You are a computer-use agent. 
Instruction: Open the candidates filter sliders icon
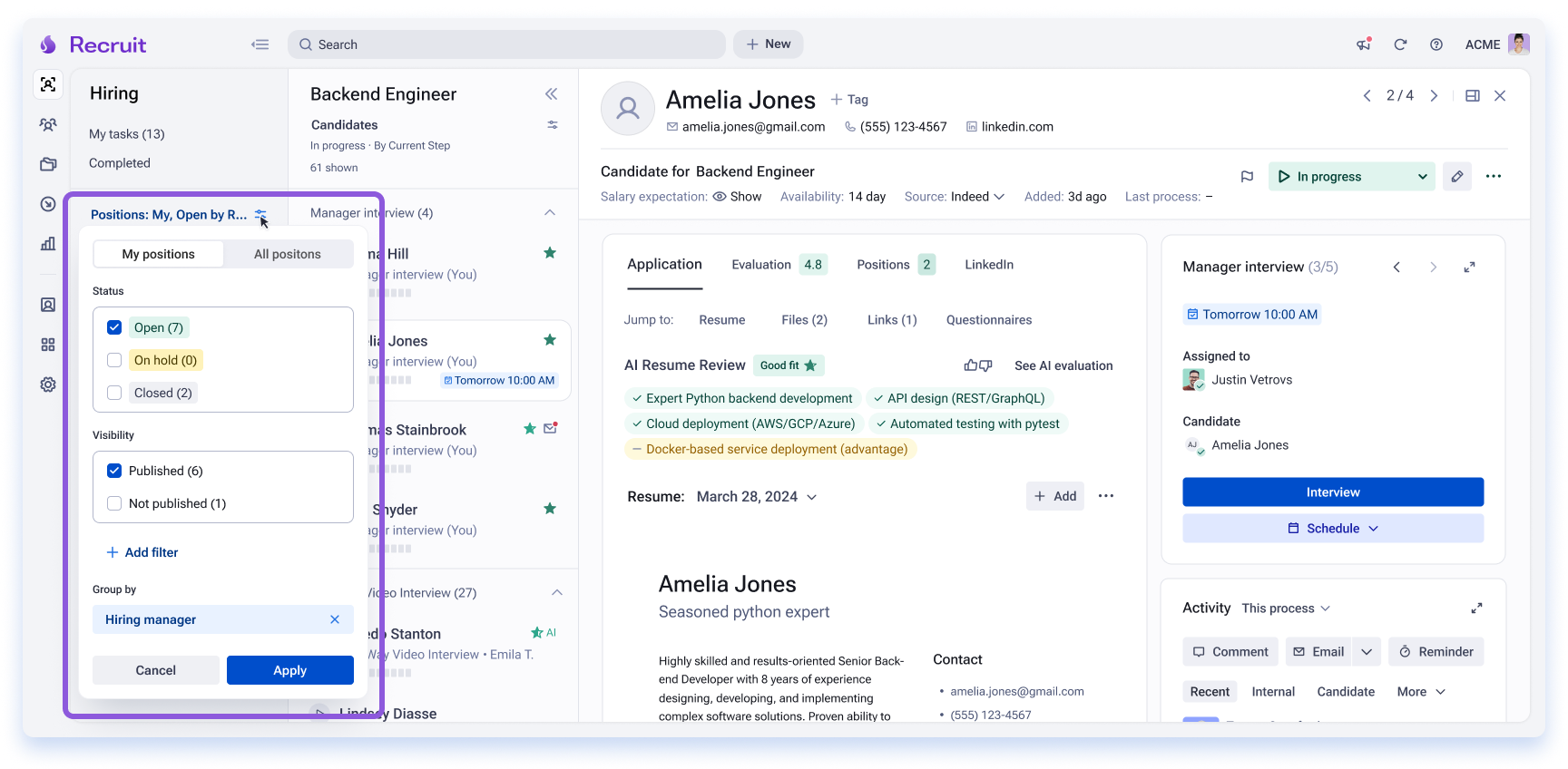point(552,125)
